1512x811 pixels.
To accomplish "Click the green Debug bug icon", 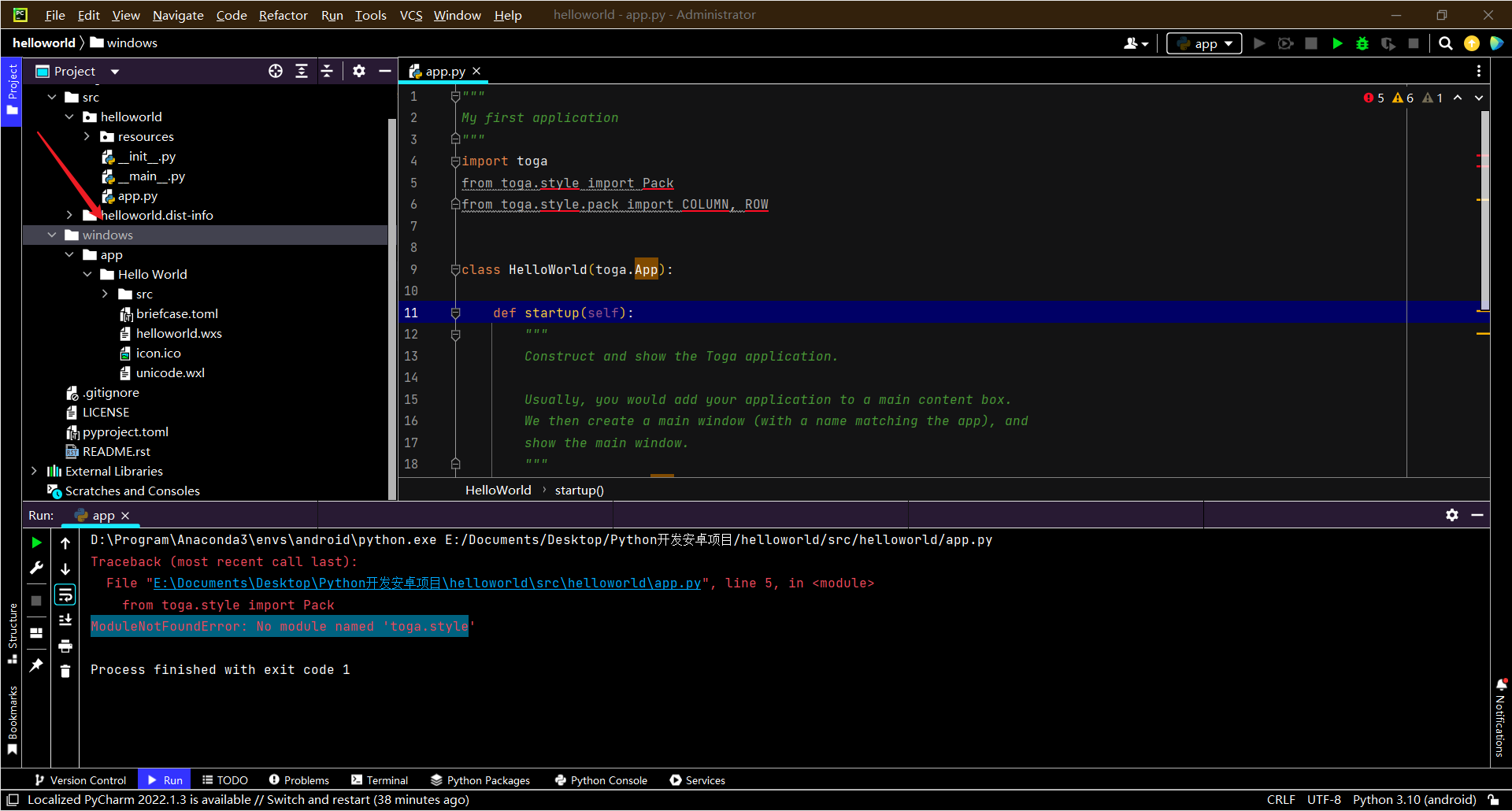I will point(1362,43).
